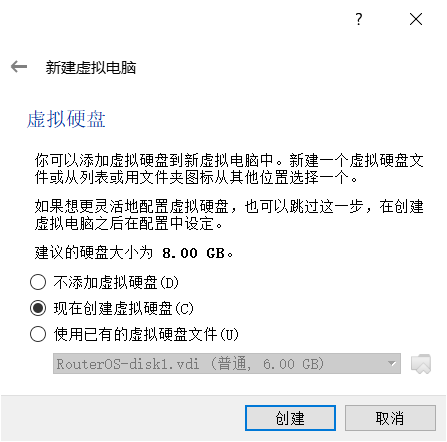The width and height of the screenshot is (447, 442).
Task: Select the 现在创建虚拟硬盘(C) radio button
Action: pos(38,308)
